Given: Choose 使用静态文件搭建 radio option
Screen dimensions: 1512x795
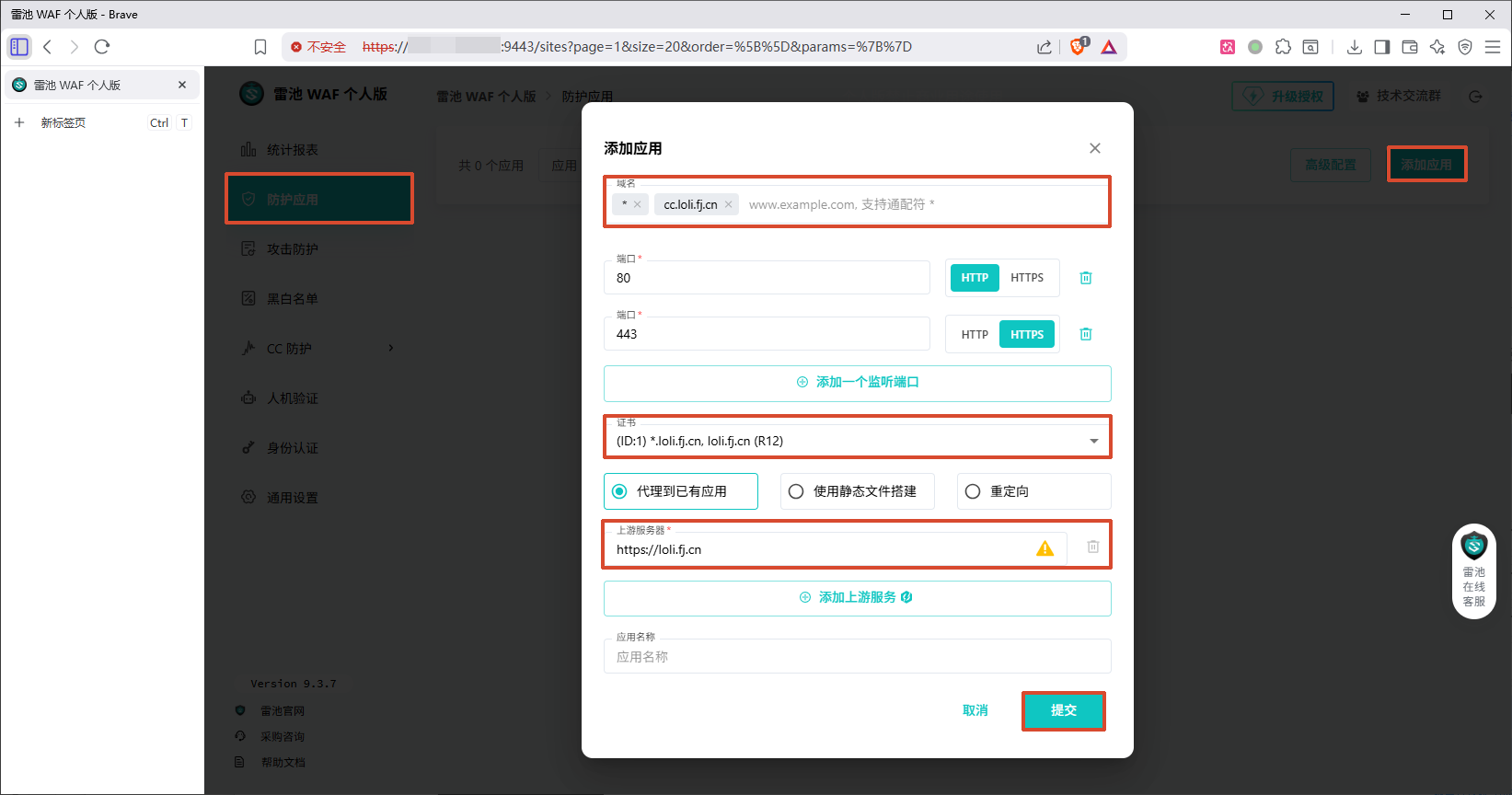Looking at the screenshot, I should (858, 491).
